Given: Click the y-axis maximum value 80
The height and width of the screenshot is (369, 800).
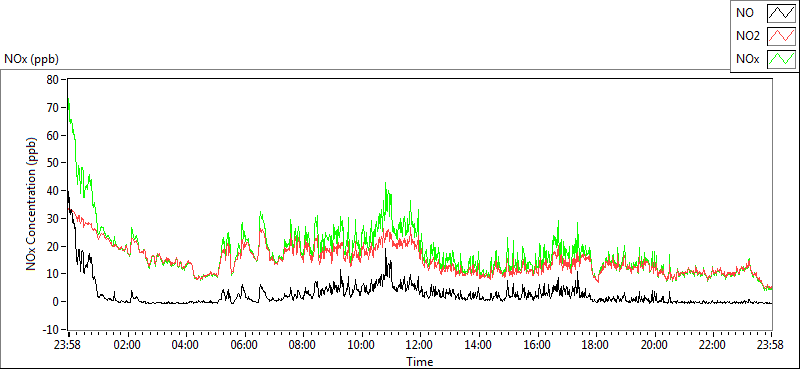Looking at the screenshot, I should 53,80.
